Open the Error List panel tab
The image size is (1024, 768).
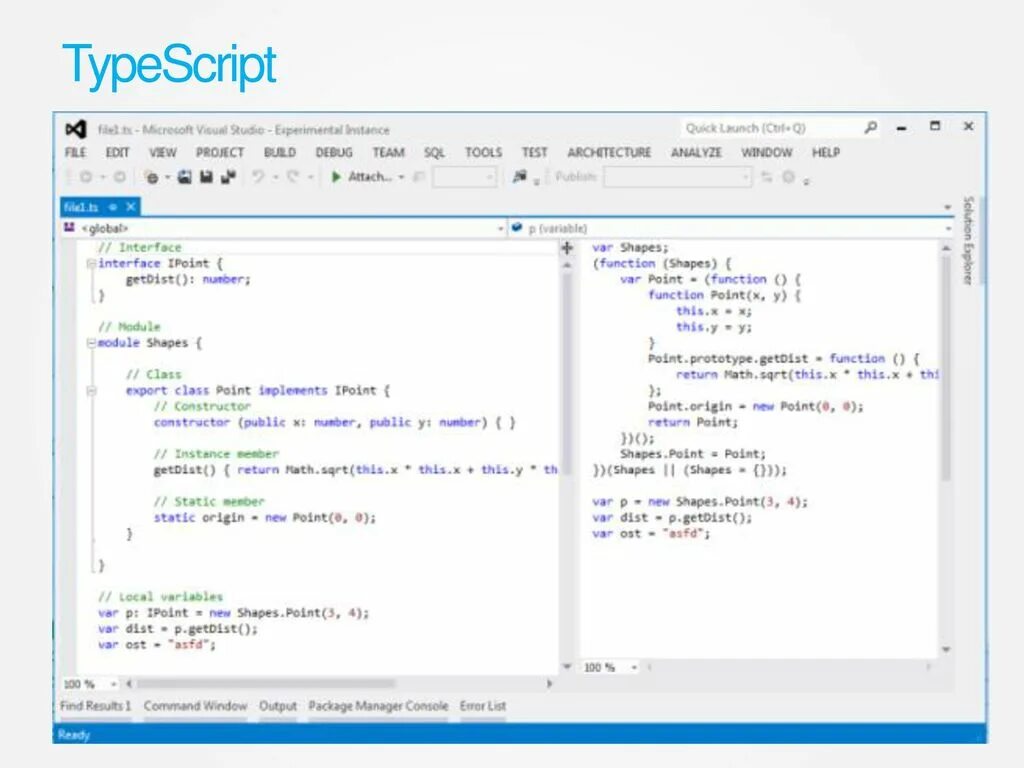483,706
